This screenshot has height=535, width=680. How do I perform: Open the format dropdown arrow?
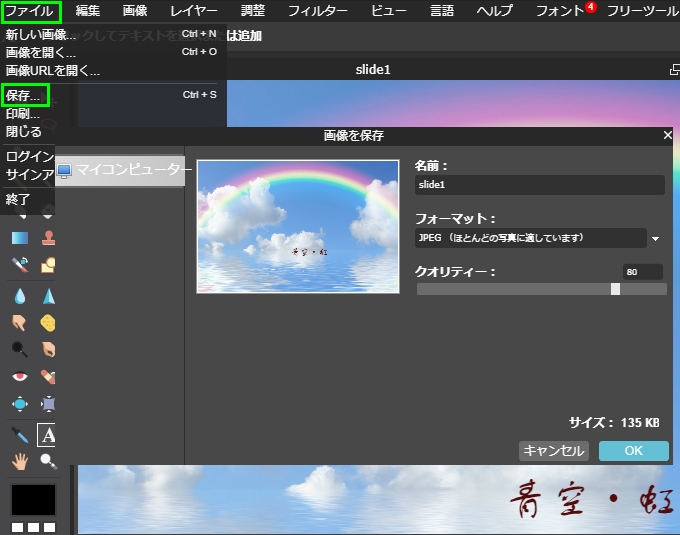point(656,239)
